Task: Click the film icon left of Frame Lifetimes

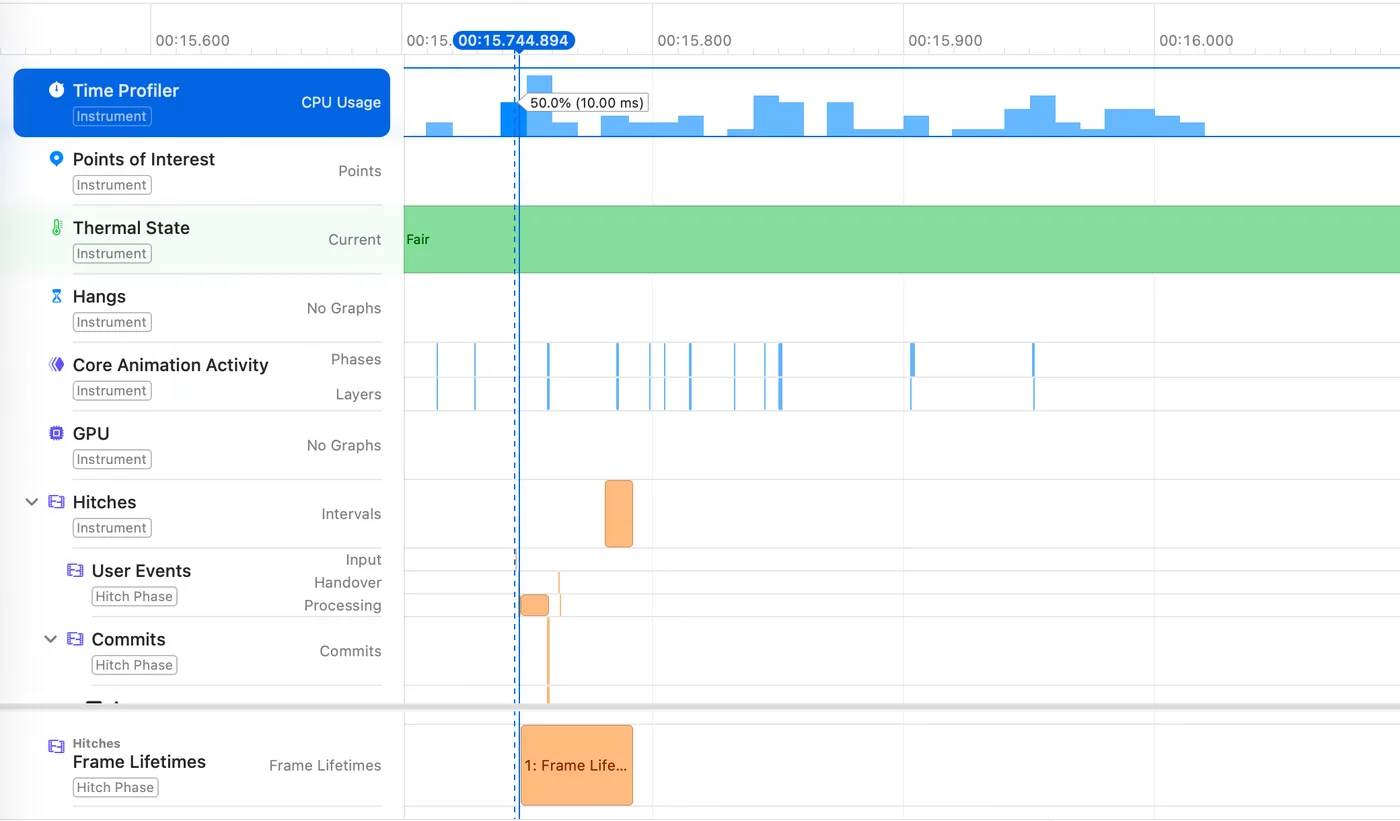Action: pyautogui.click(x=57, y=746)
